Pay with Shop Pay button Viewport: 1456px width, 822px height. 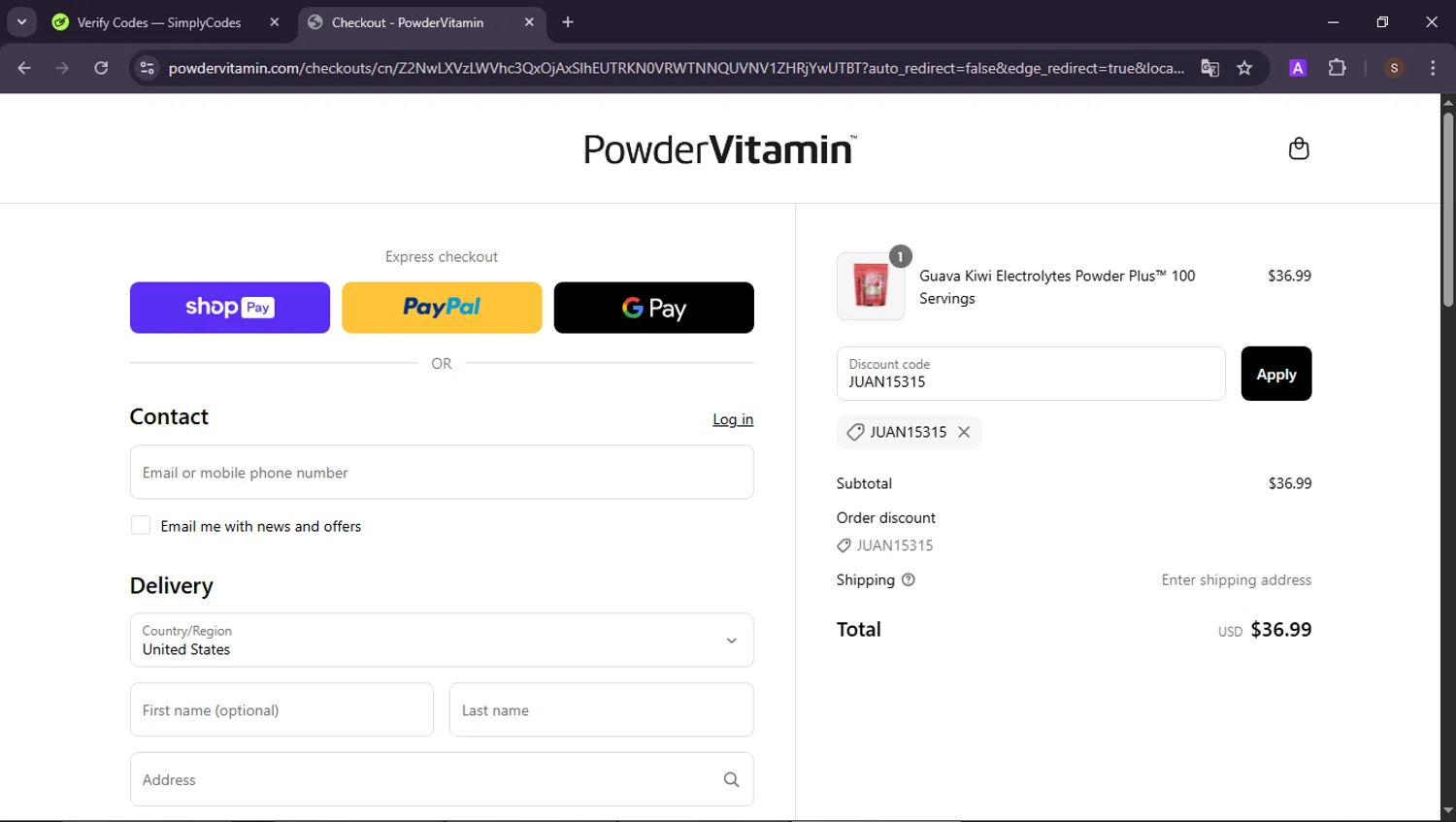click(230, 308)
